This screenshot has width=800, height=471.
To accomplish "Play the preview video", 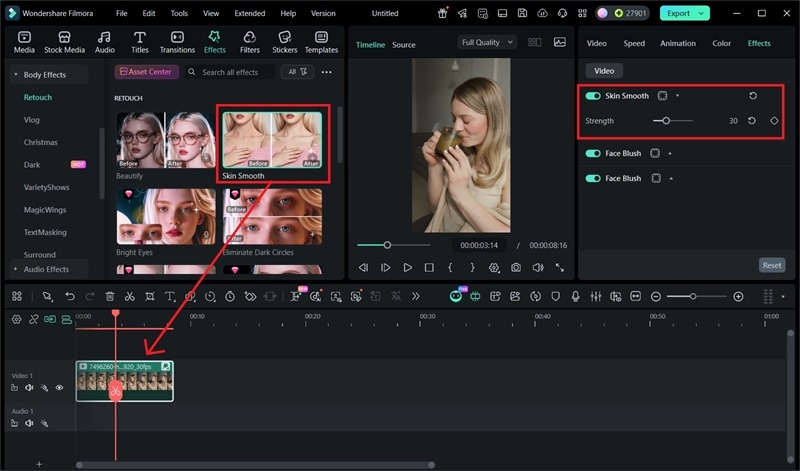I will (x=407, y=268).
